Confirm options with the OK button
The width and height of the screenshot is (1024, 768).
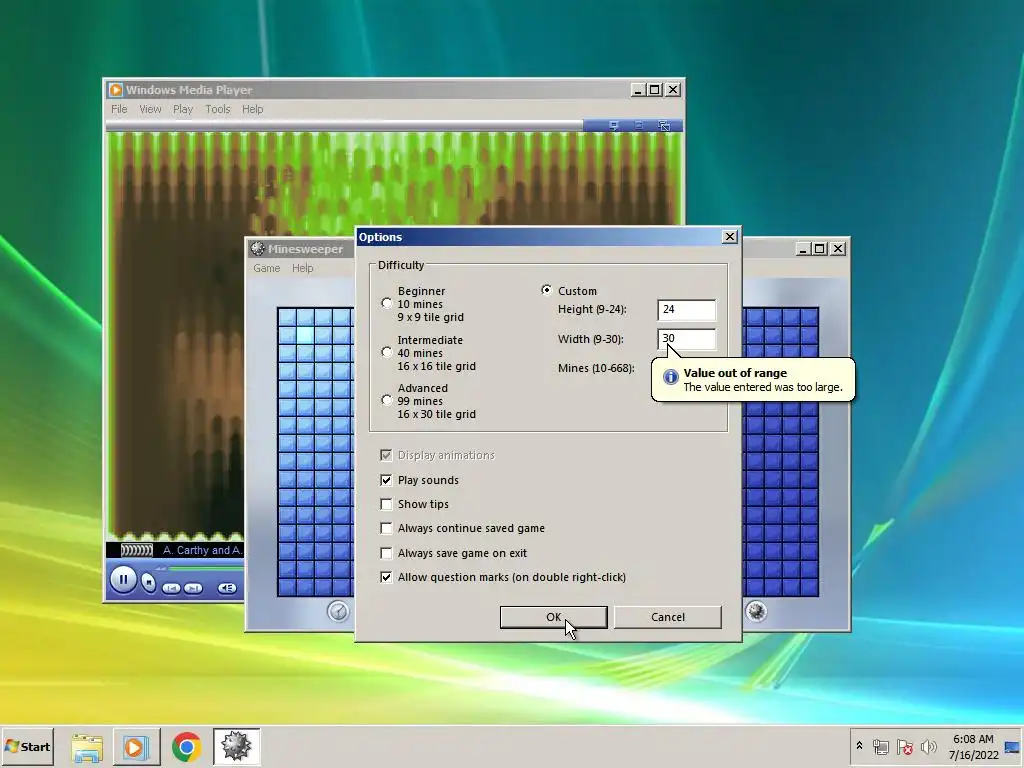553,617
